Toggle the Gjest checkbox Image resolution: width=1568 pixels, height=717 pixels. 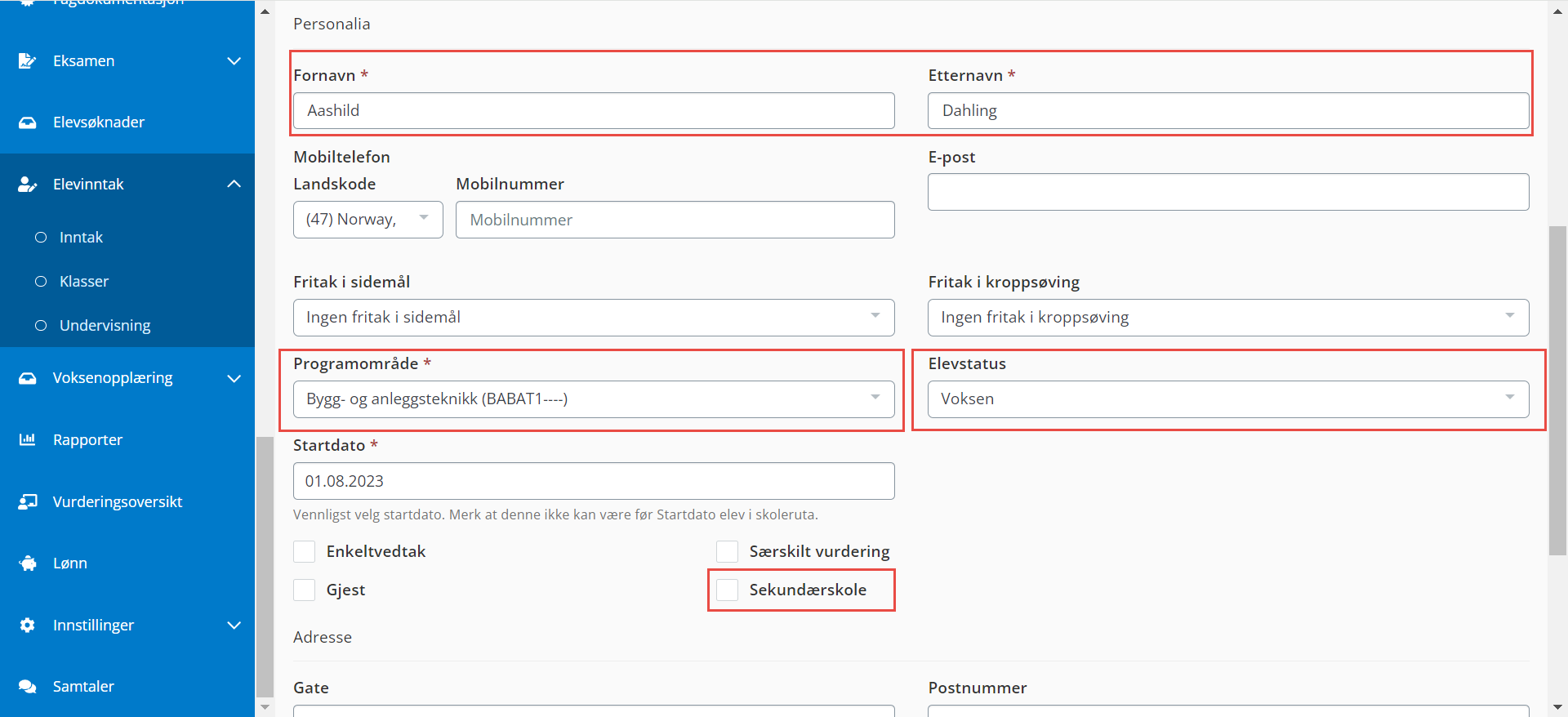click(305, 590)
